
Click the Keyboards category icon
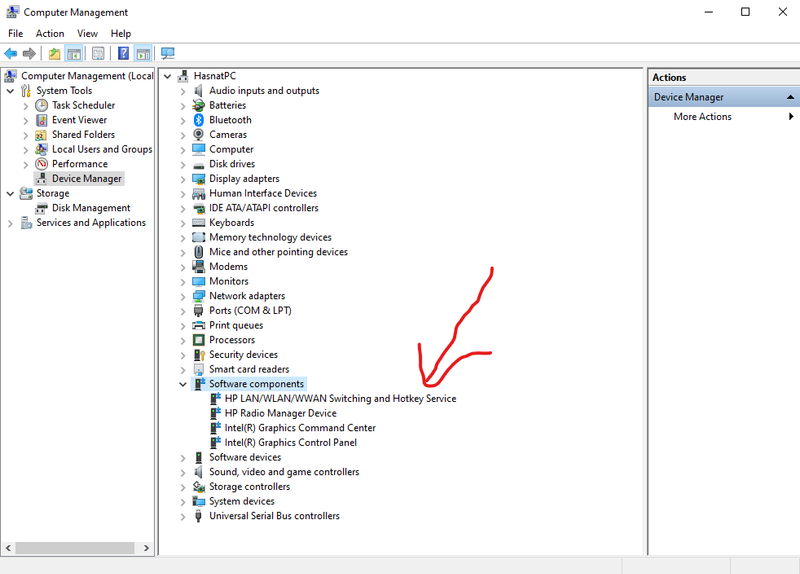pos(198,223)
